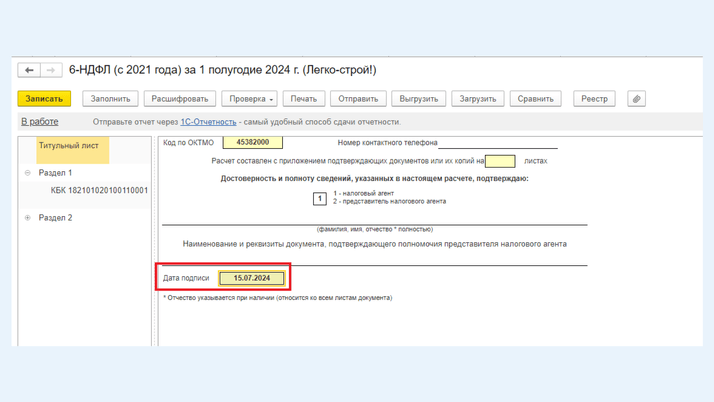This screenshot has width=714, height=402.
Task: Click the report title 6-НДФЛ heading
Action: (223, 70)
